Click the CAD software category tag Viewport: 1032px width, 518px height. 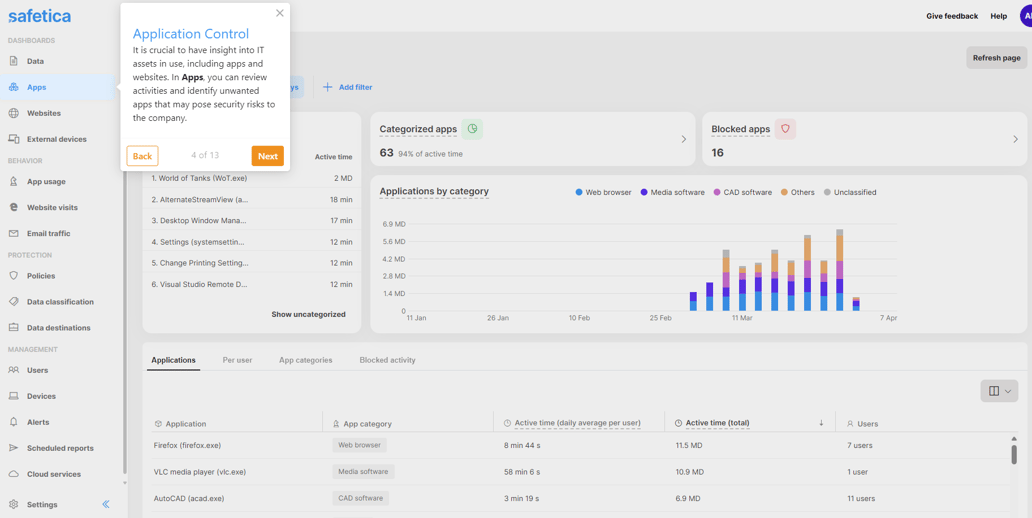pos(361,498)
